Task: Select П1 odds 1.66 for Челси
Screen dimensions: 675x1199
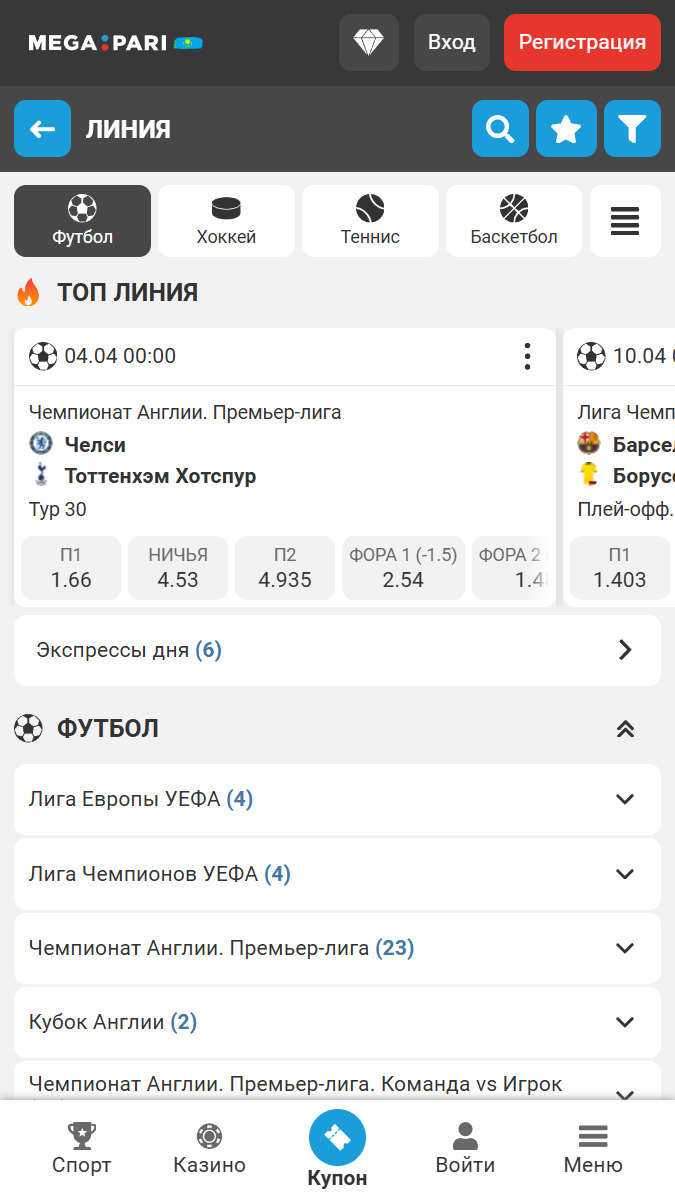Action: click(x=71, y=568)
